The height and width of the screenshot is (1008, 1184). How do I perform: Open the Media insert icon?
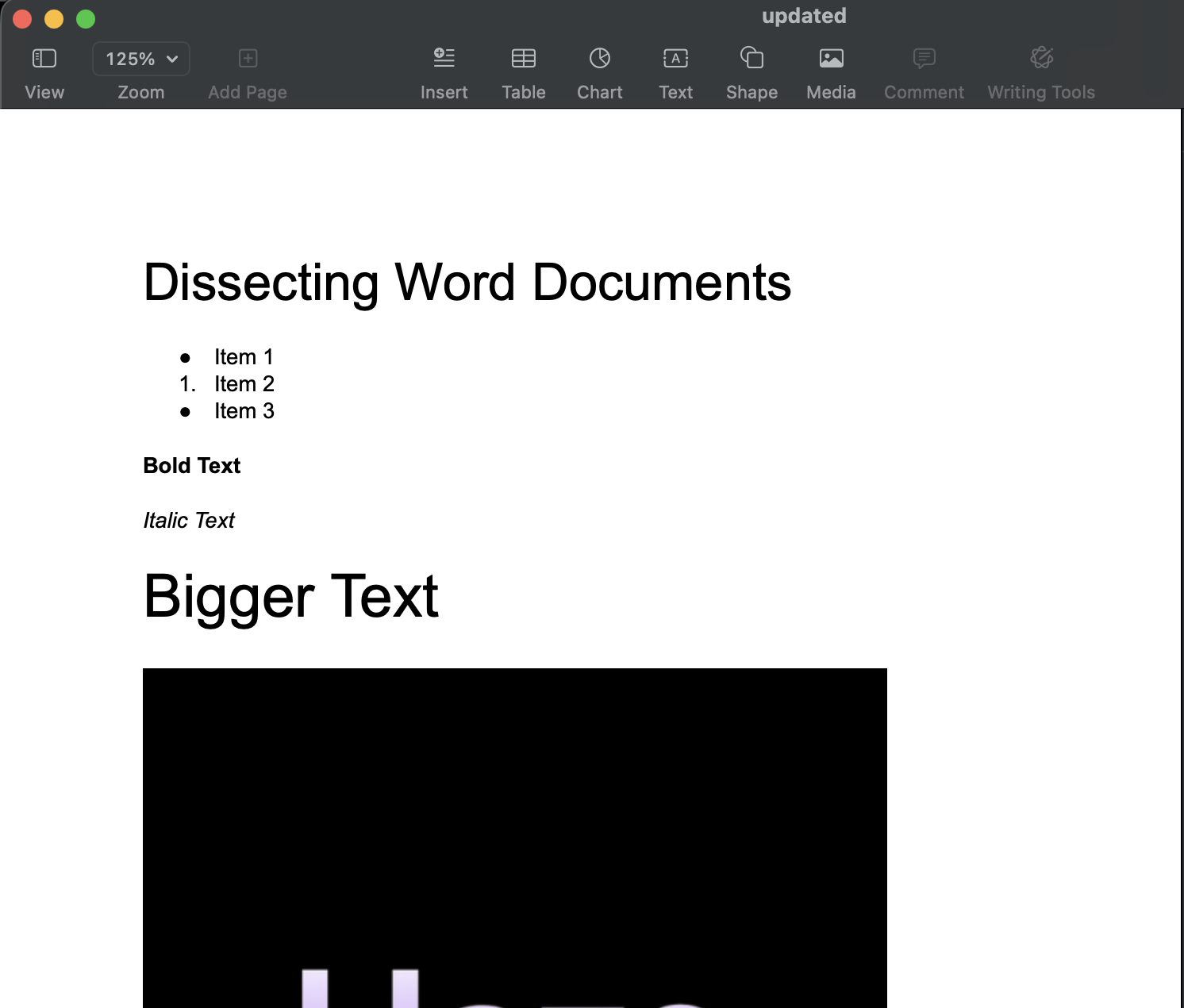[831, 59]
